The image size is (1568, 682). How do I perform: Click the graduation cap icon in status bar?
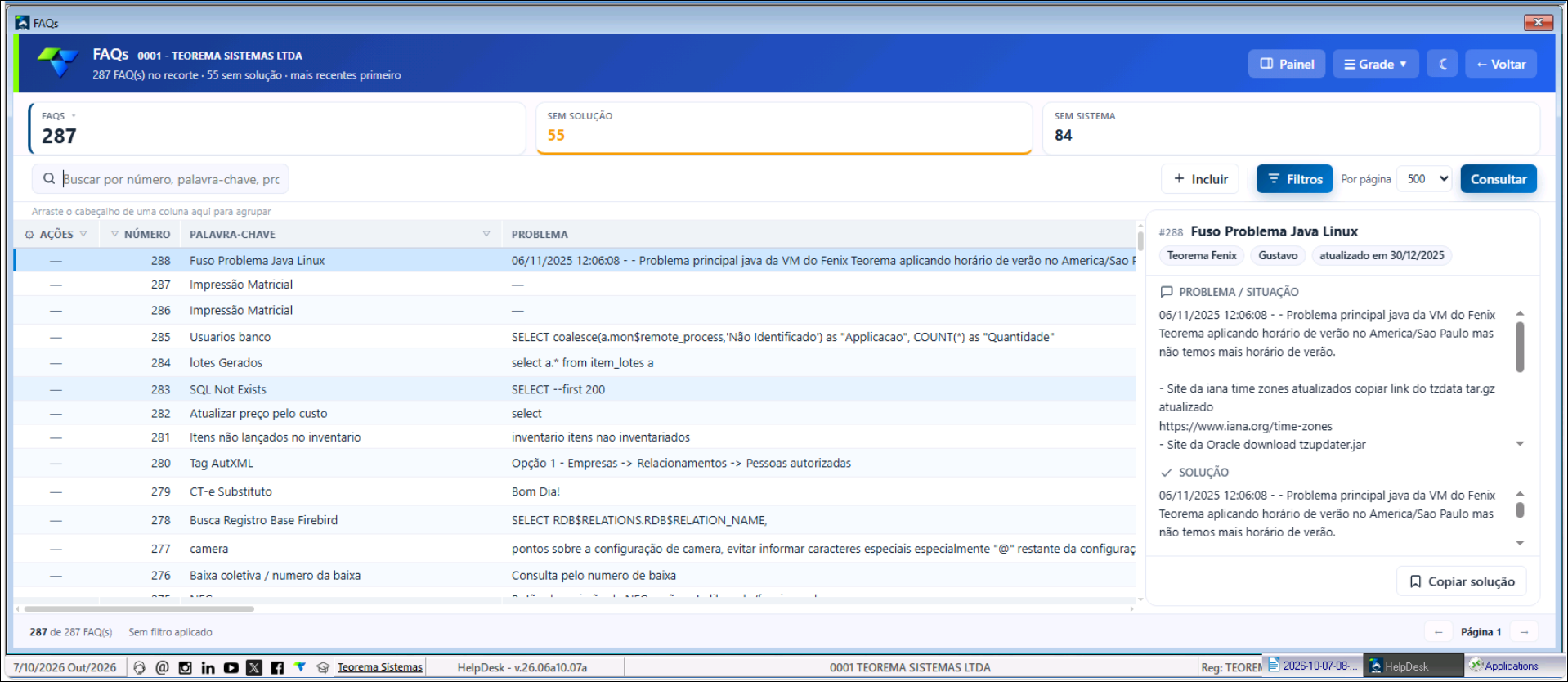tap(323, 667)
